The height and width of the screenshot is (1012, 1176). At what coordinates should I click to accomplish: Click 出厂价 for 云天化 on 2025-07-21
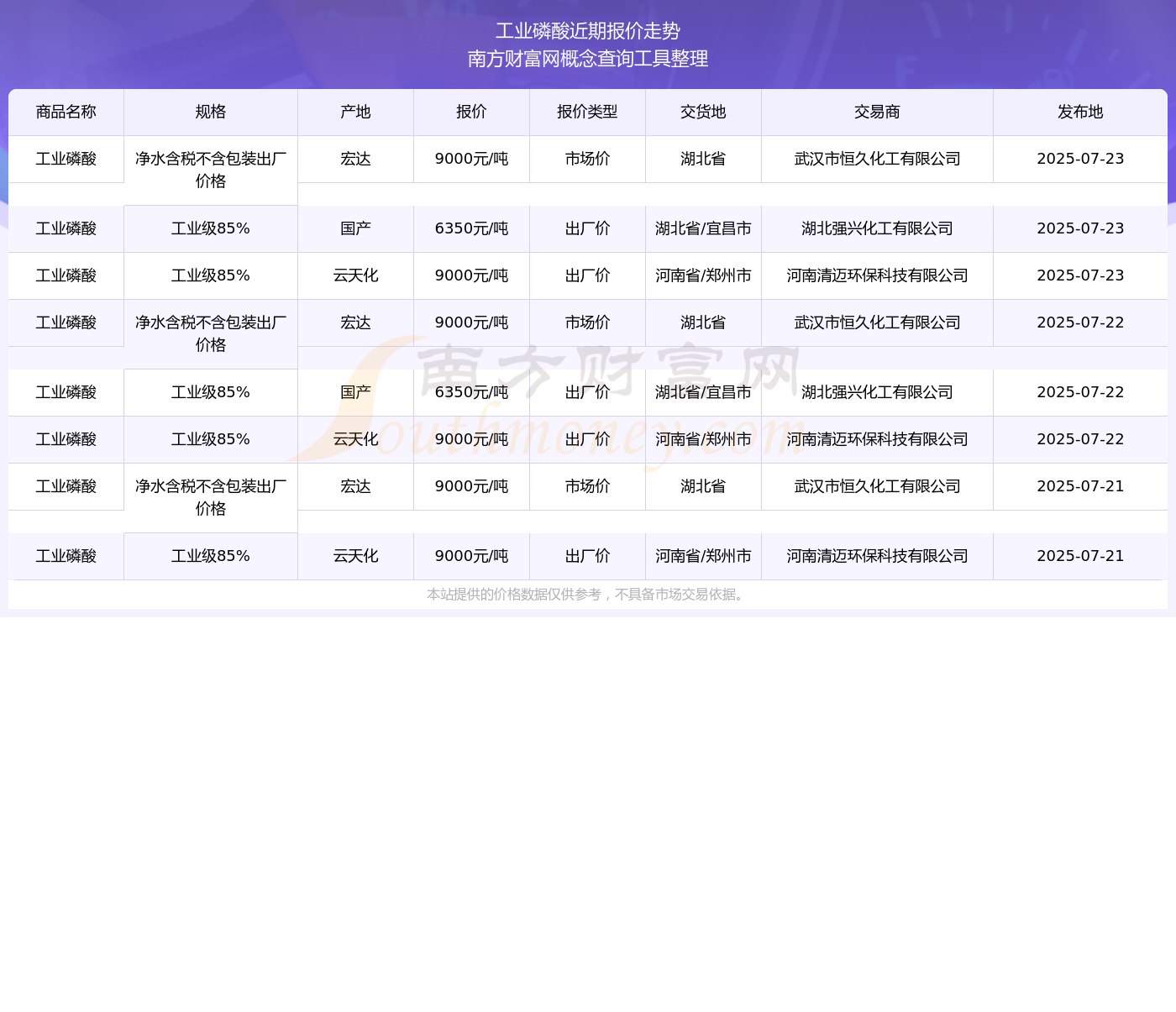coord(588,556)
